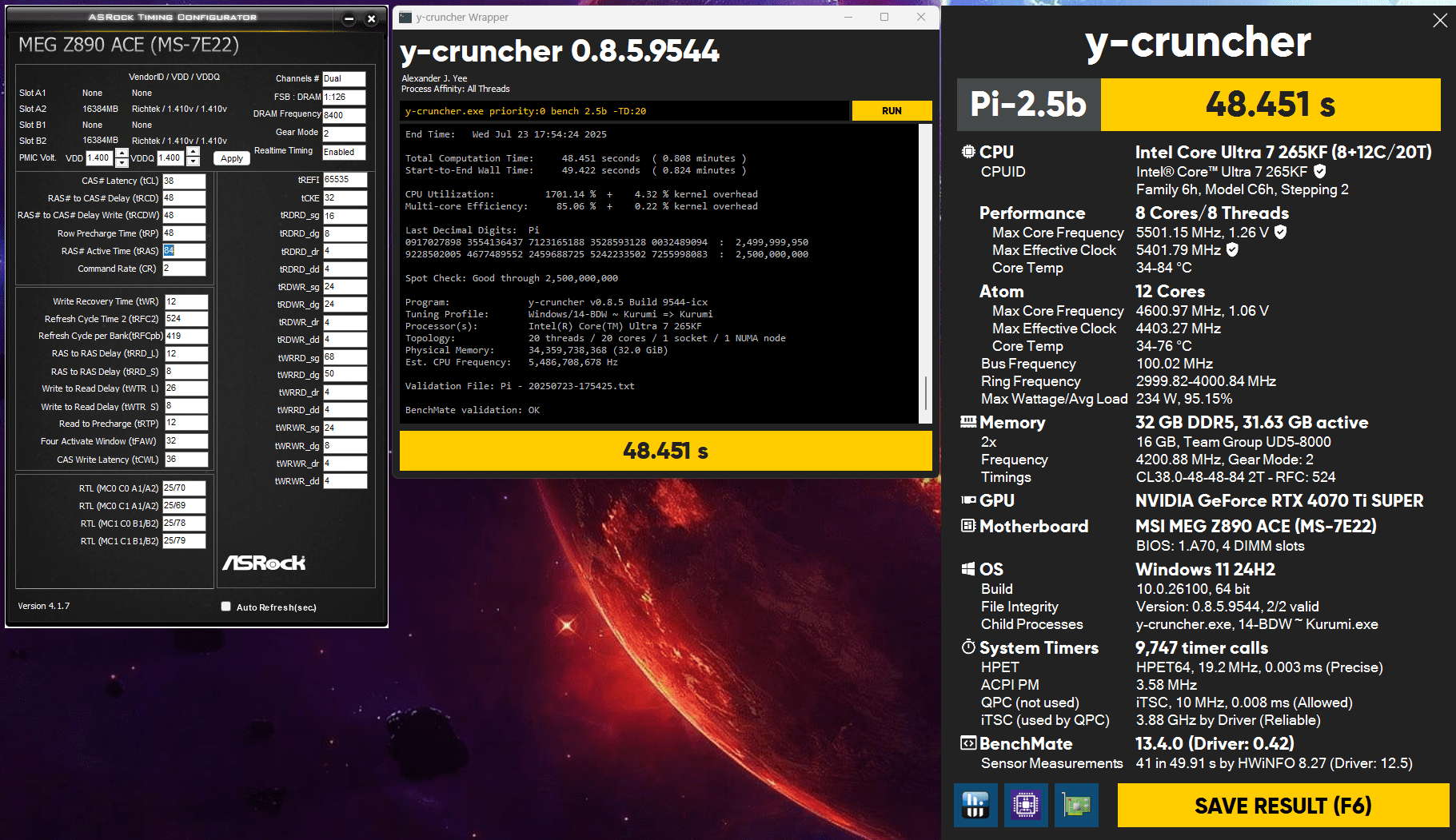Click the RTL (MC1 C1 B1/B2) field
Image resolution: width=1456 pixels, height=840 pixels.
[184, 541]
